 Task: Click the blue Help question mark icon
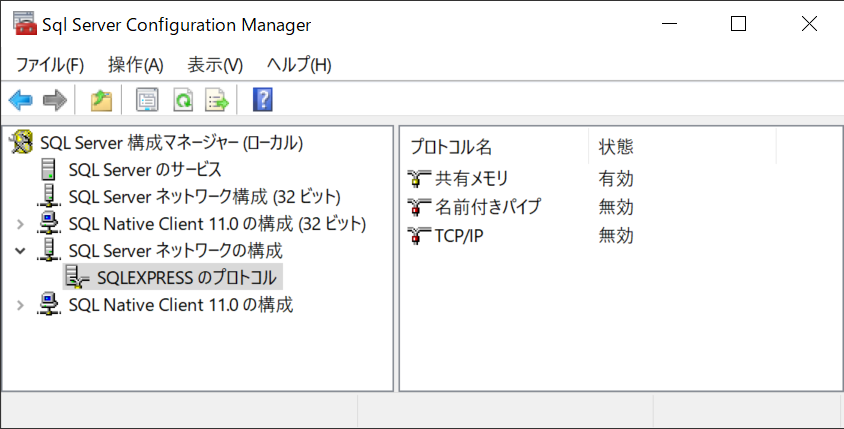(x=263, y=100)
